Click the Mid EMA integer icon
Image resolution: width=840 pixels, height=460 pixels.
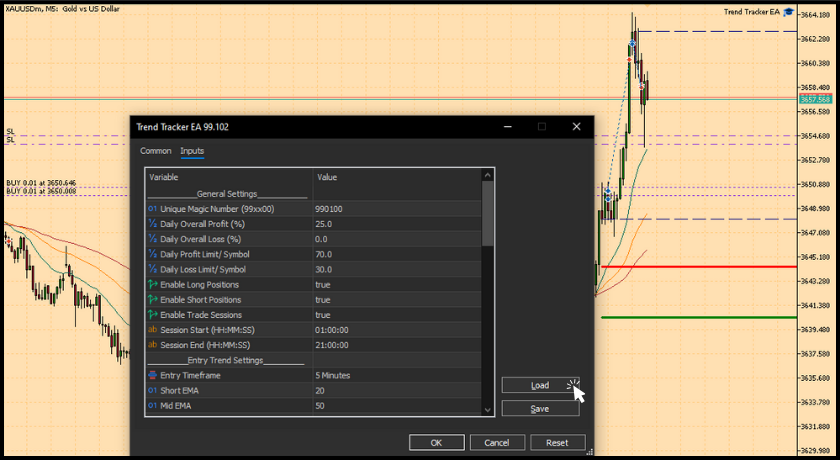pos(153,405)
